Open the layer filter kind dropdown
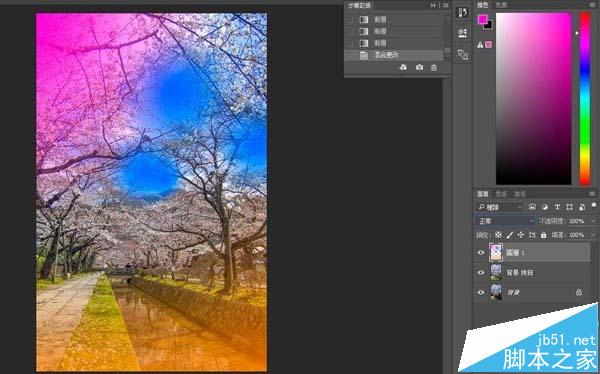The width and height of the screenshot is (600, 374). click(x=499, y=207)
